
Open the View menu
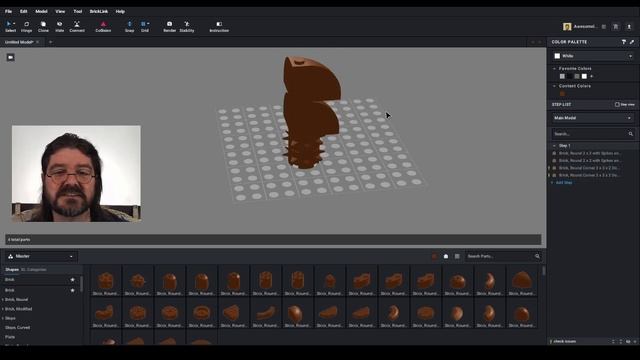click(60, 11)
